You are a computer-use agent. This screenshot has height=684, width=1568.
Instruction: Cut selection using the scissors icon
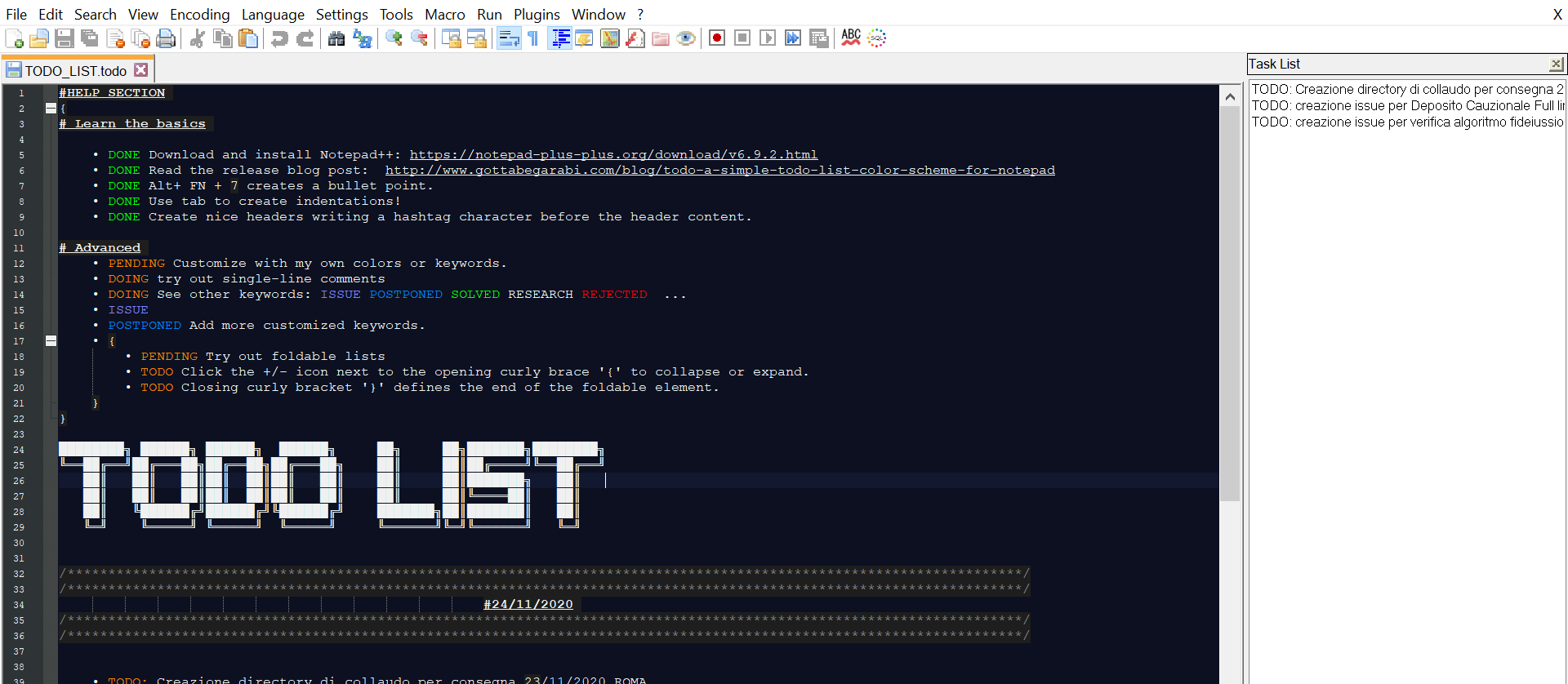coord(197,38)
